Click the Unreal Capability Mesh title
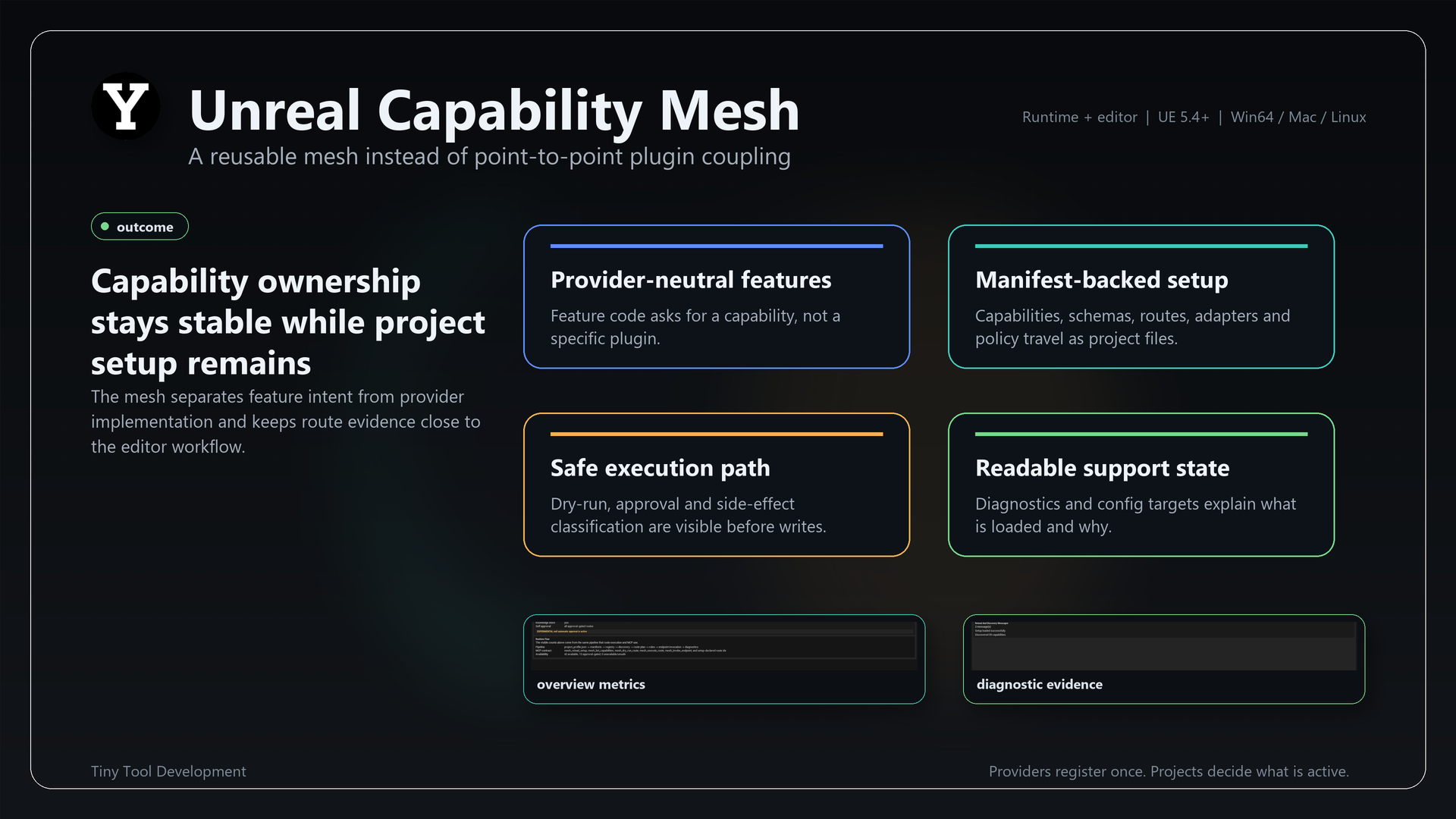Screen dimensions: 1456x819 pos(494,110)
